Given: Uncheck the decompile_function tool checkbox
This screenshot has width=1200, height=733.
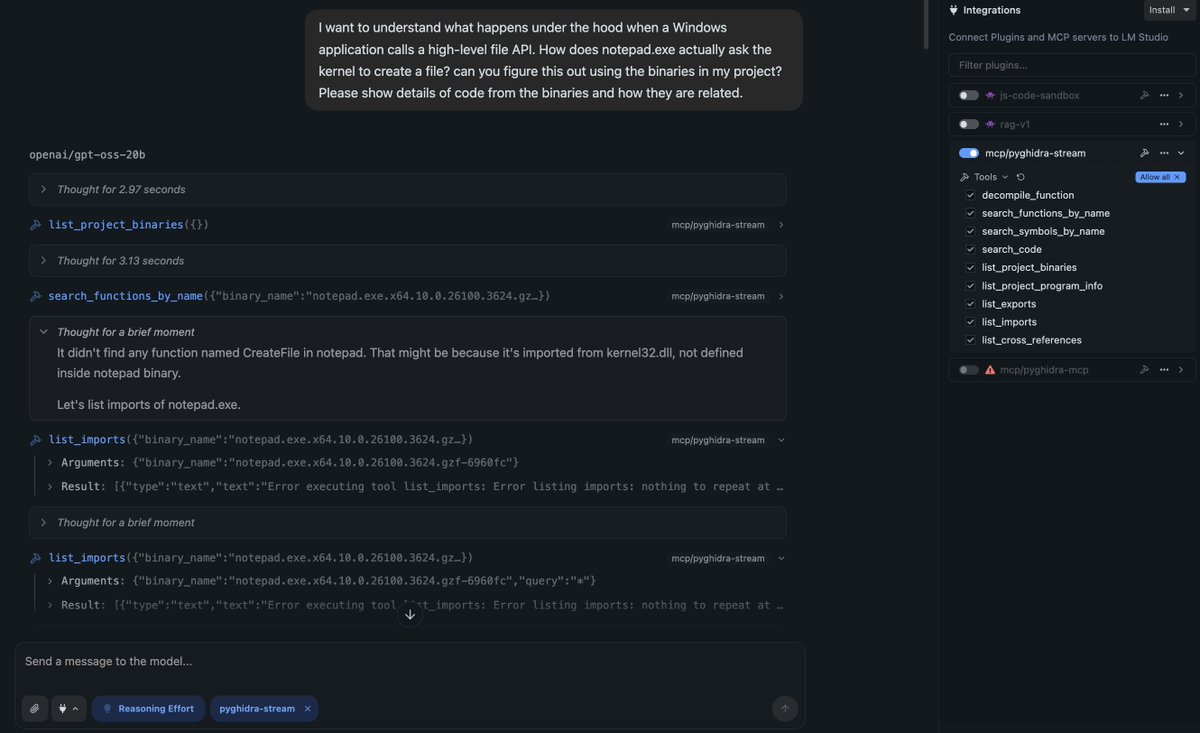Looking at the screenshot, I should [970, 195].
